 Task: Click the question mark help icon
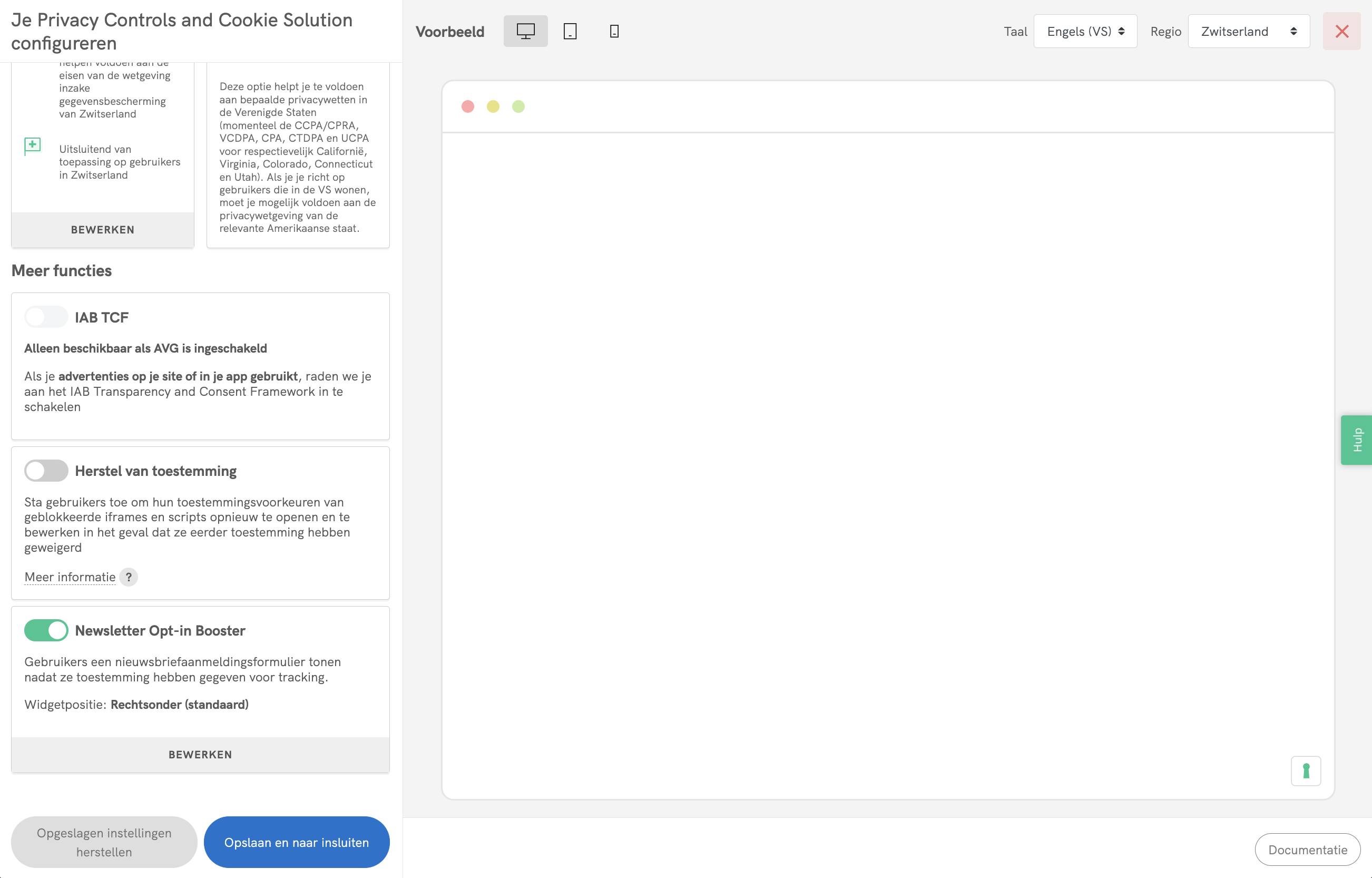coord(129,577)
